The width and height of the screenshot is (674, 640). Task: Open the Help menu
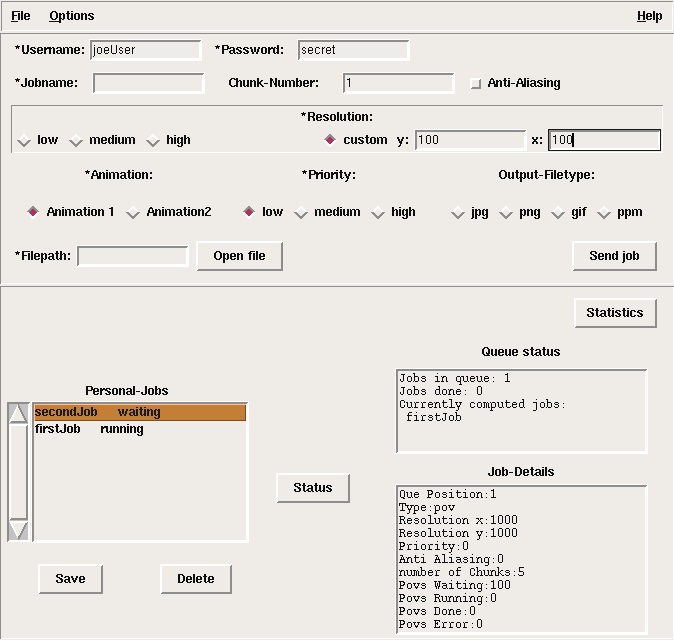pos(649,16)
